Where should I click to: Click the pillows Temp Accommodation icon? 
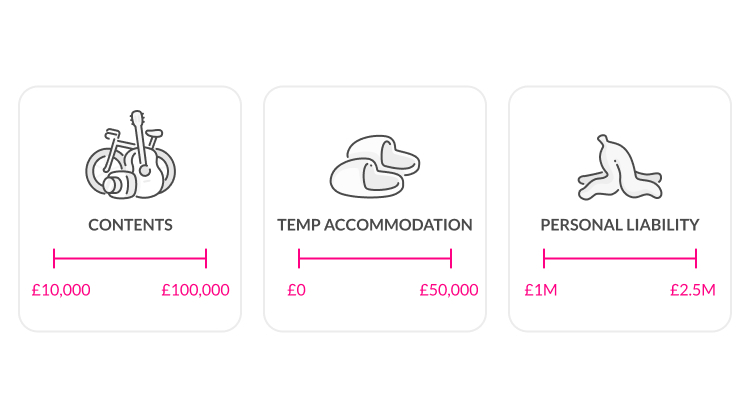[374, 165]
